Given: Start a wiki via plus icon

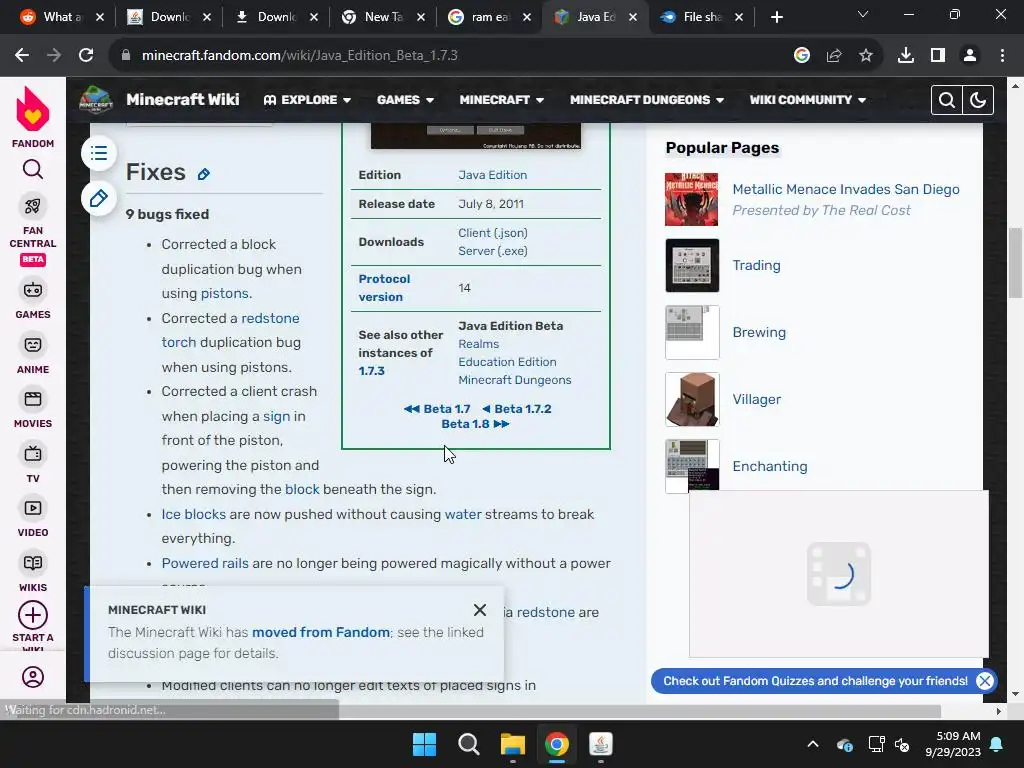Looking at the screenshot, I should [x=33, y=615].
